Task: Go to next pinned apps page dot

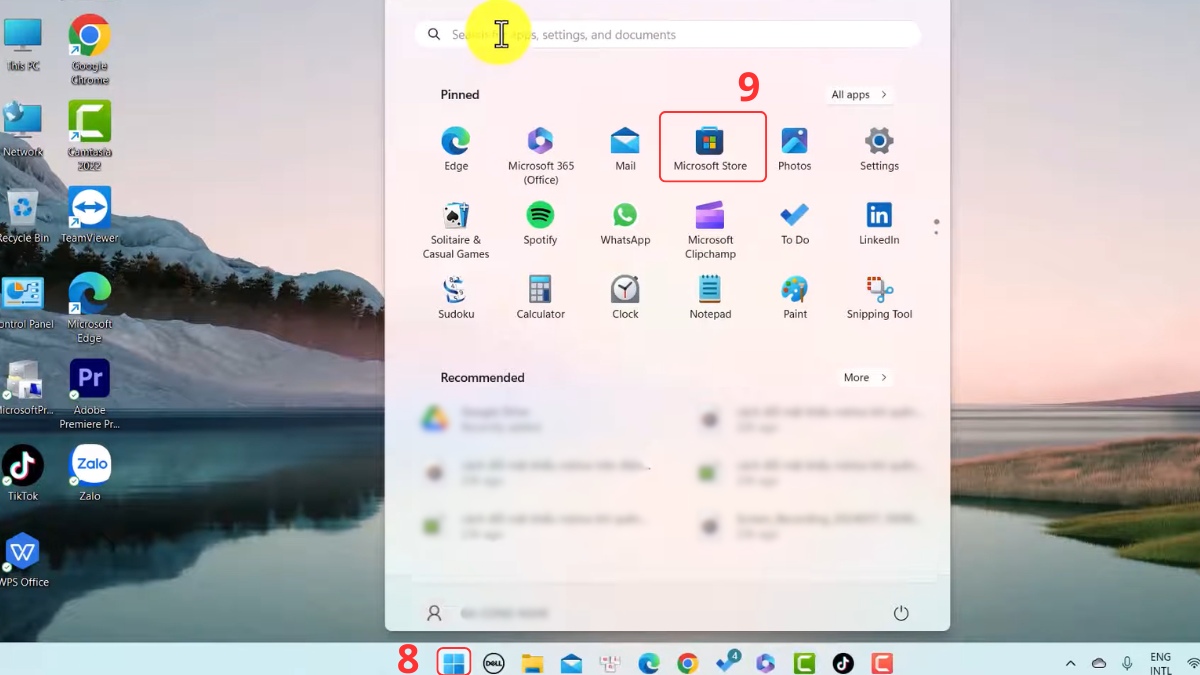Action: [936, 233]
